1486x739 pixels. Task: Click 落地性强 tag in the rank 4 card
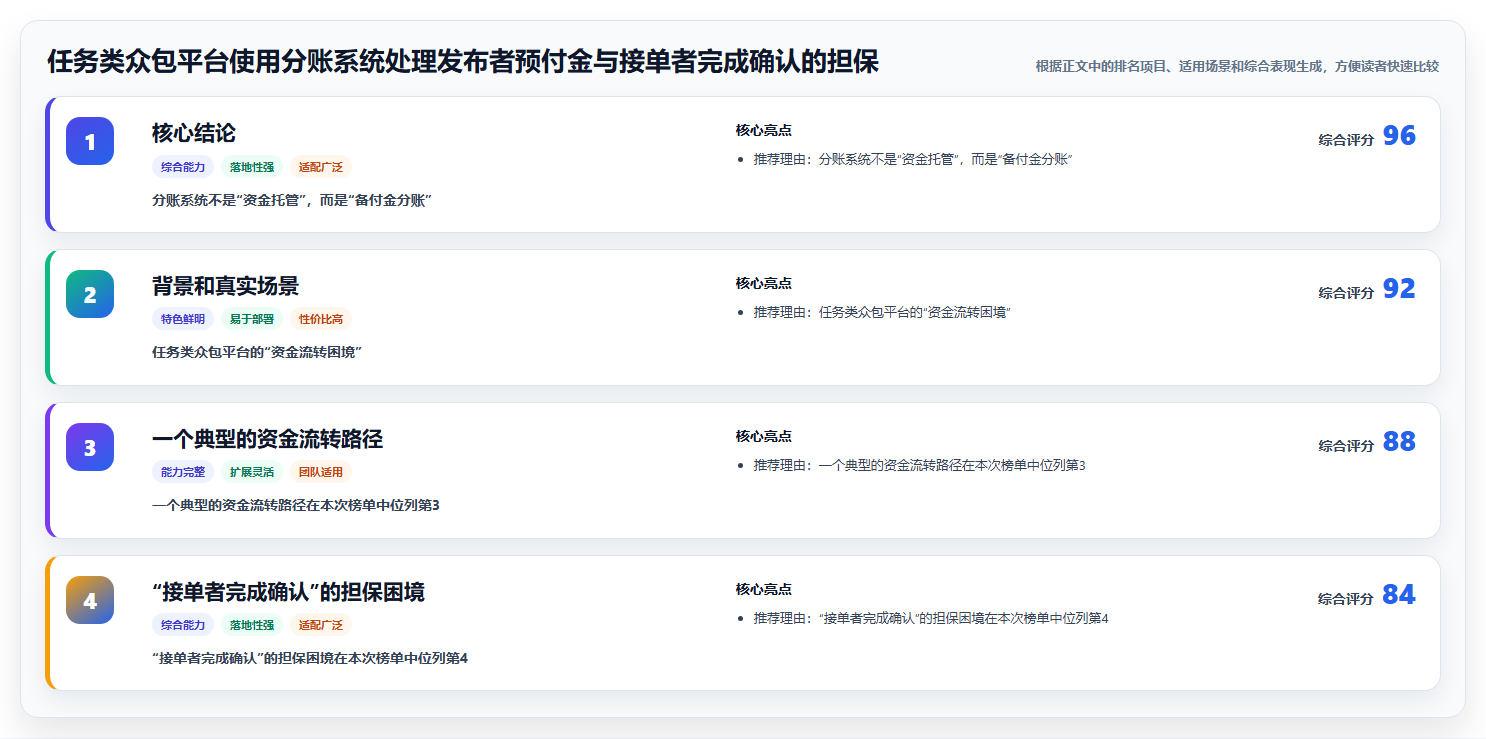[252, 626]
